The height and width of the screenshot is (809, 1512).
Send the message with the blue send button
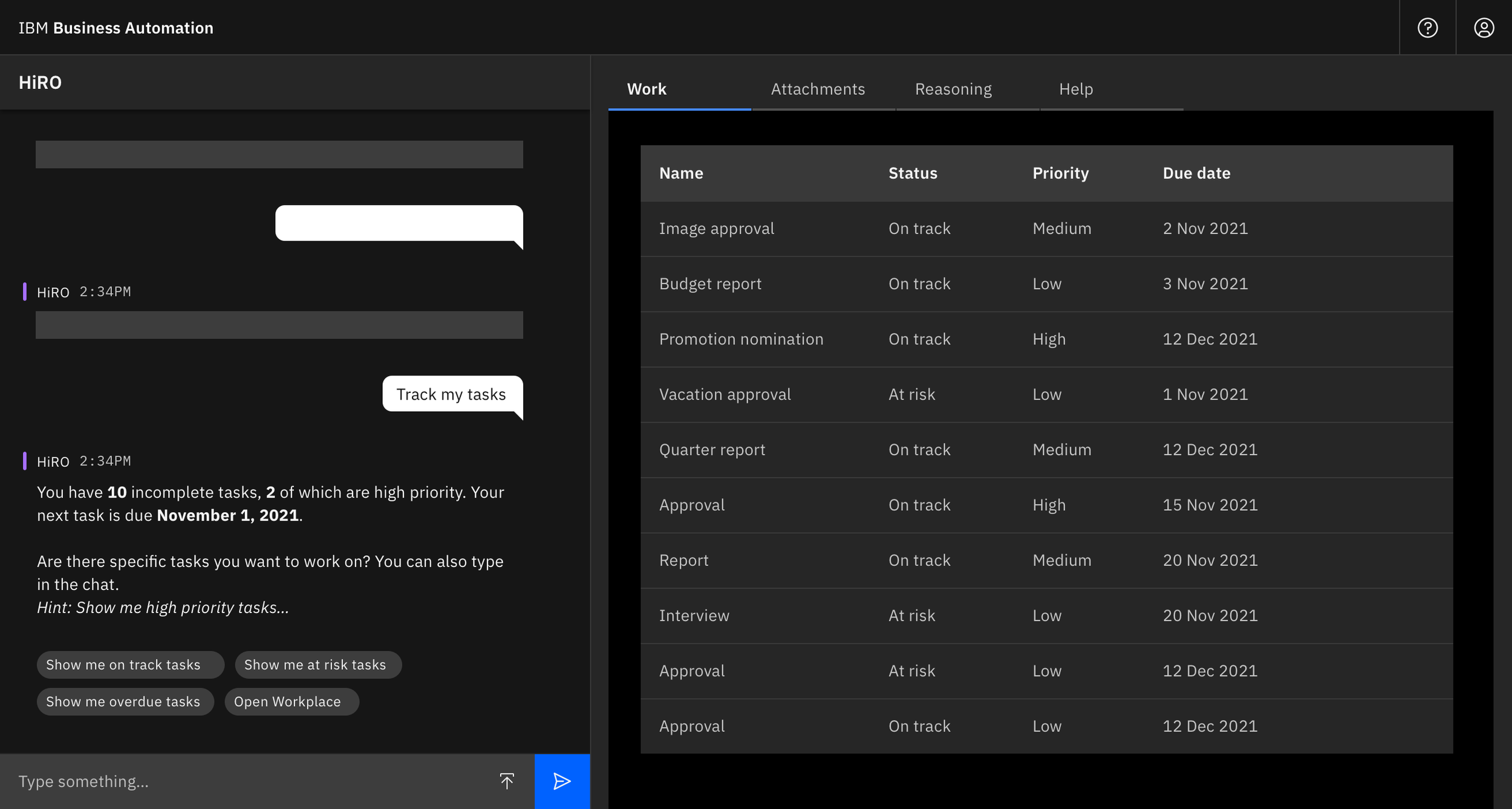click(562, 781)
